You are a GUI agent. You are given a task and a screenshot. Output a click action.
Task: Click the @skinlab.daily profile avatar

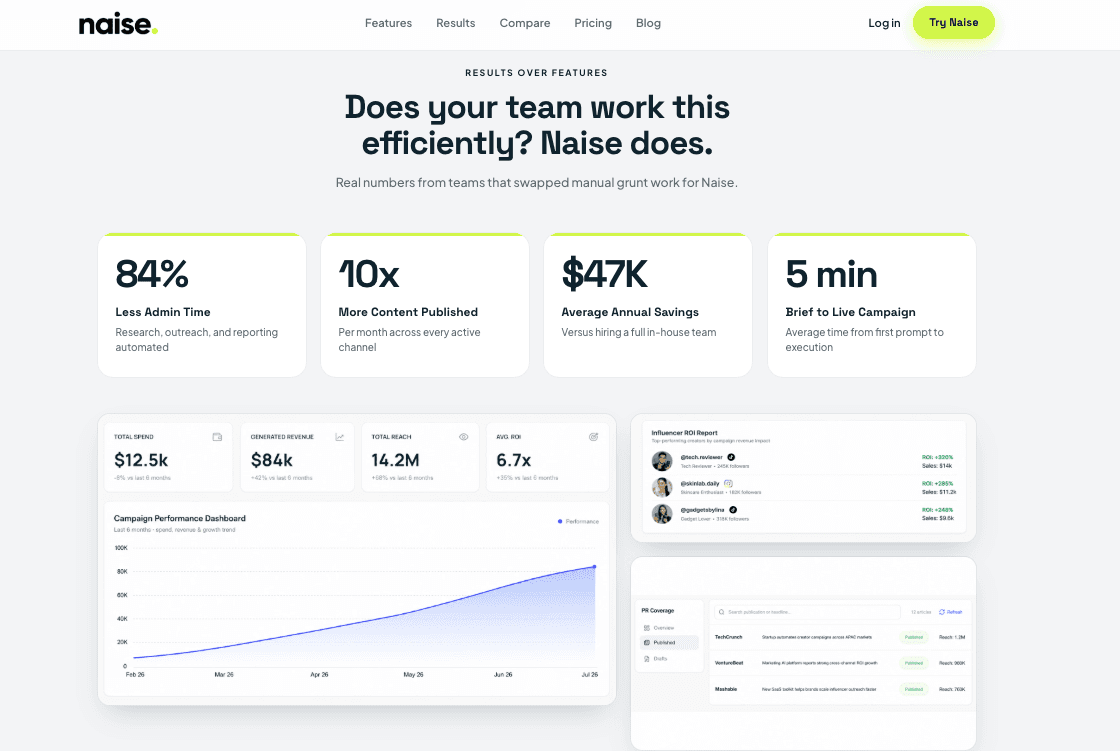662,487
